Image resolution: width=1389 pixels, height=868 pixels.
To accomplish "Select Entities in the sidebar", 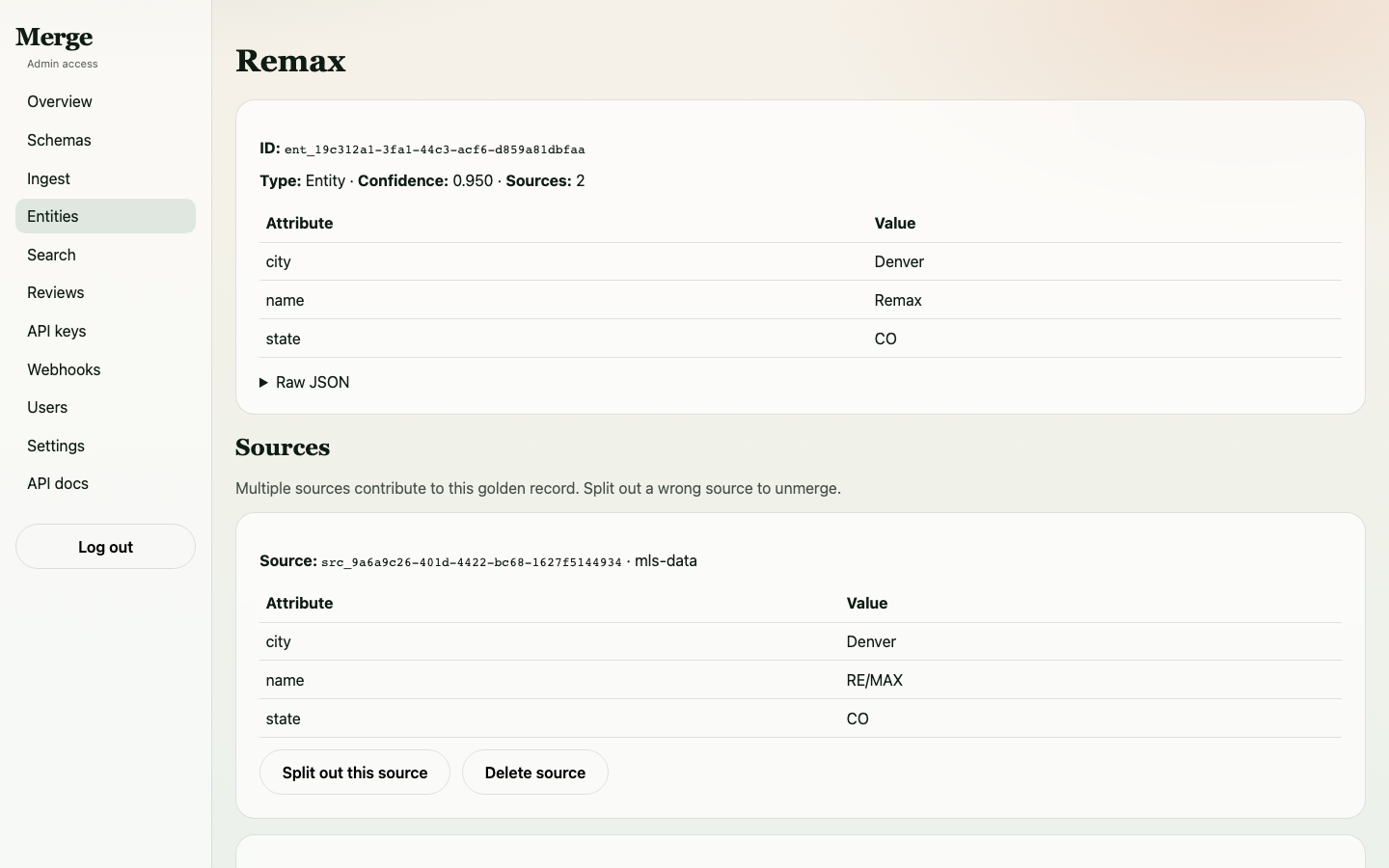I will click(x=105, y=216).
